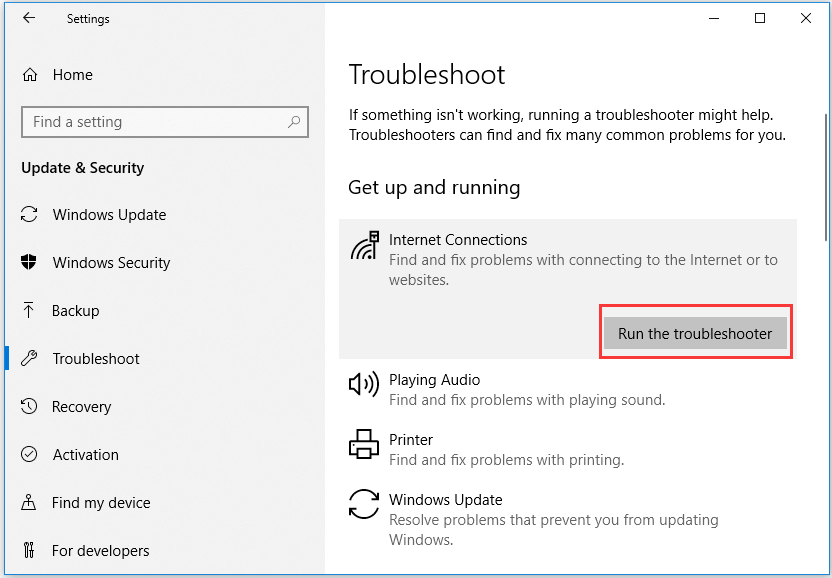
Task: Click Run the troubleshooter
Action: [x=695, y=332]
